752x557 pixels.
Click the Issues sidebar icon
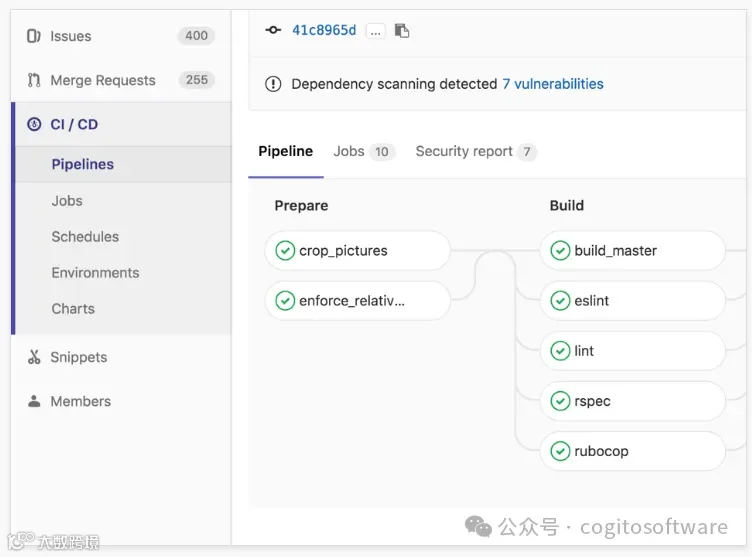pyautogui.click(x=34, y=36)
